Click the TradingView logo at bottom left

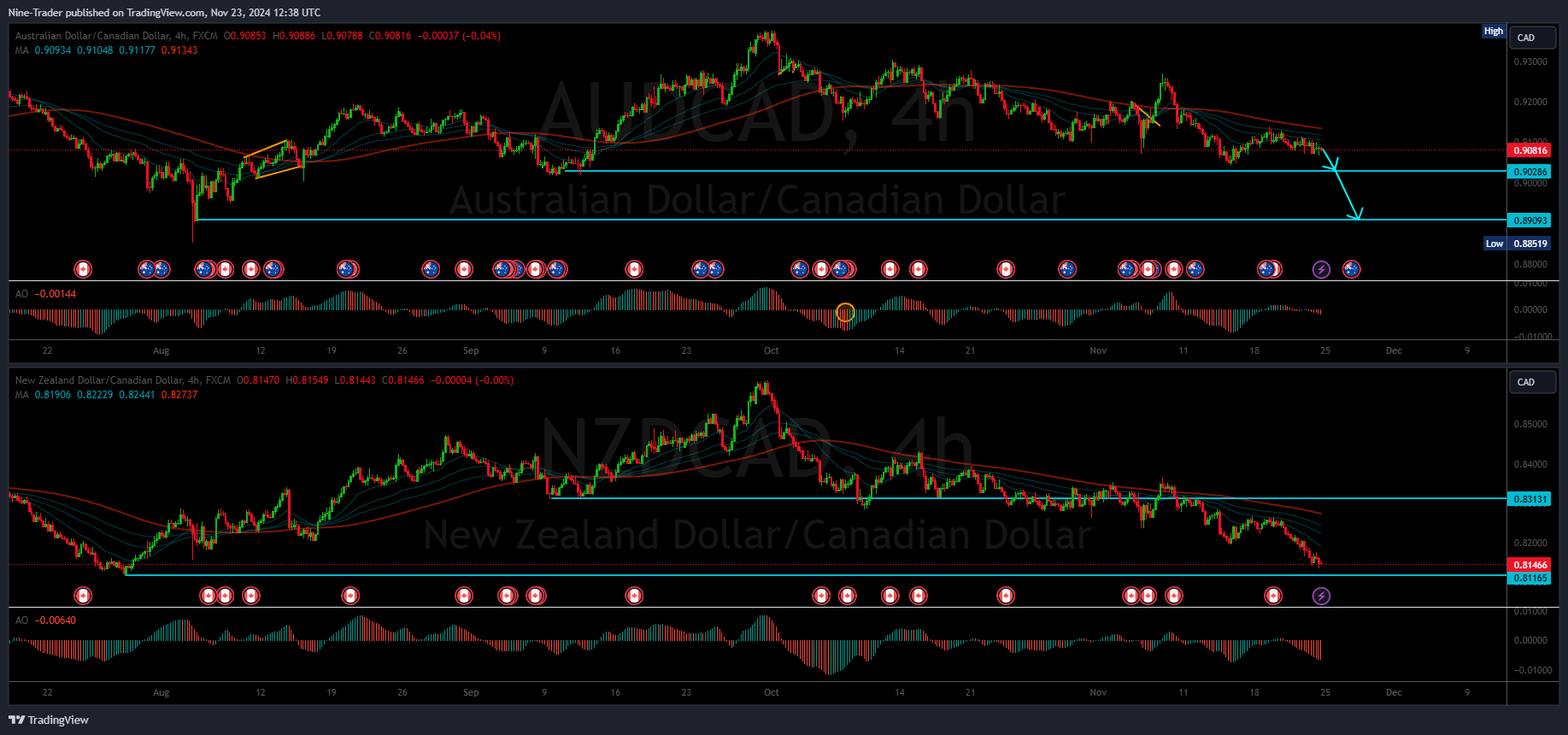(x=49, y=720)
